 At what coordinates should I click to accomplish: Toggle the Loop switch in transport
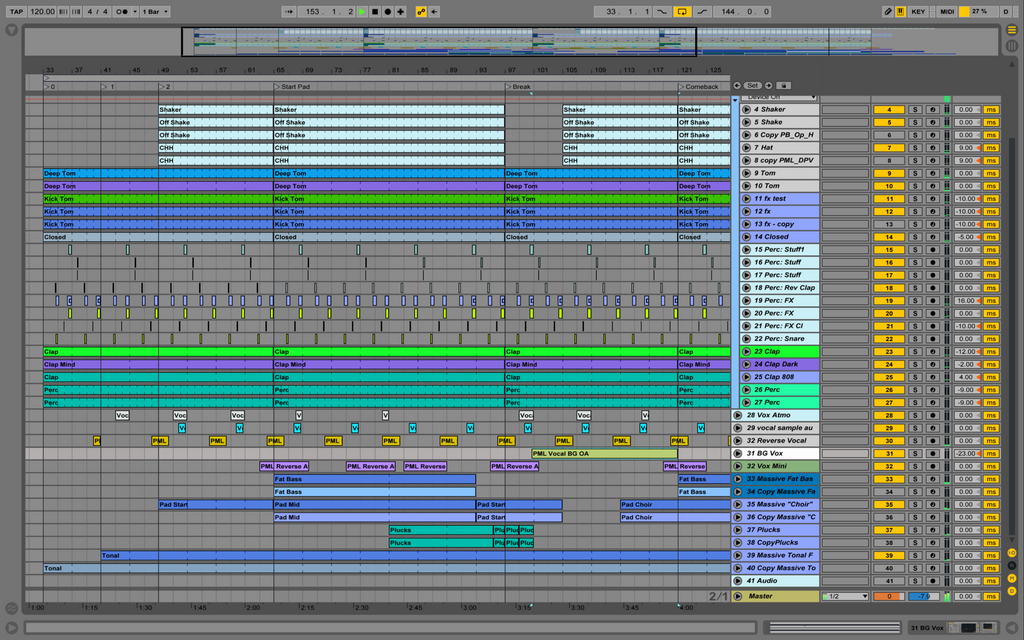coord(683,11)
